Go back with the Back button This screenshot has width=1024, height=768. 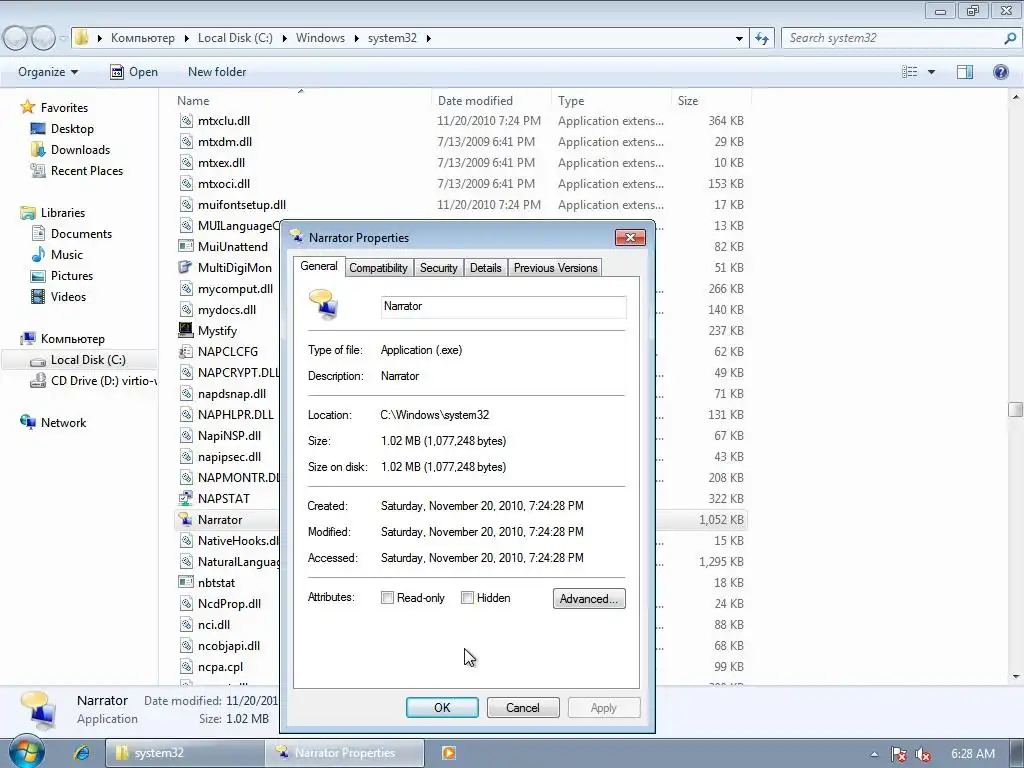pyautogui.click(x=16, y=39)
